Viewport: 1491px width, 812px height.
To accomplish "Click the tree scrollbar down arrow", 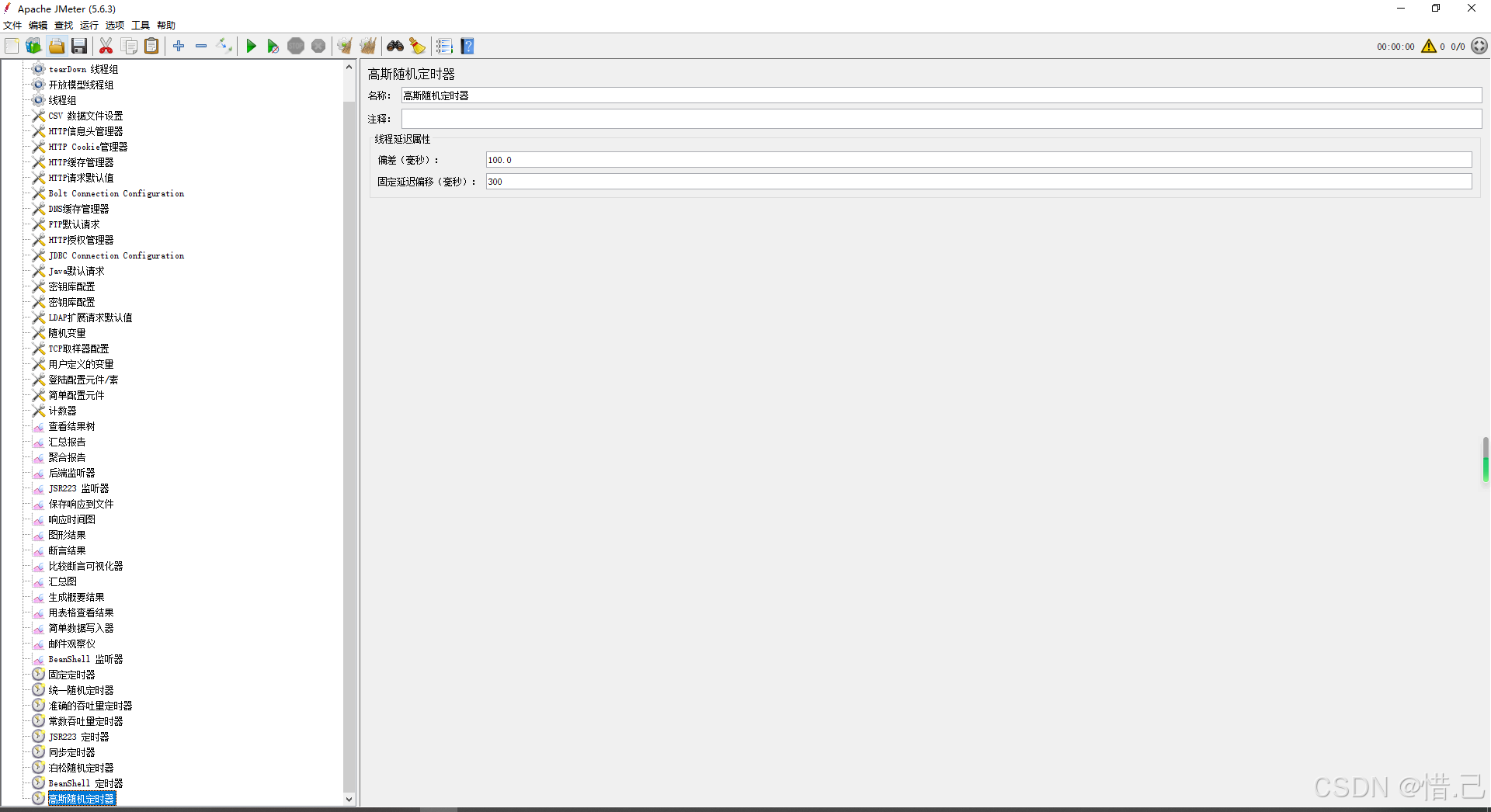I will pos(349,799).
